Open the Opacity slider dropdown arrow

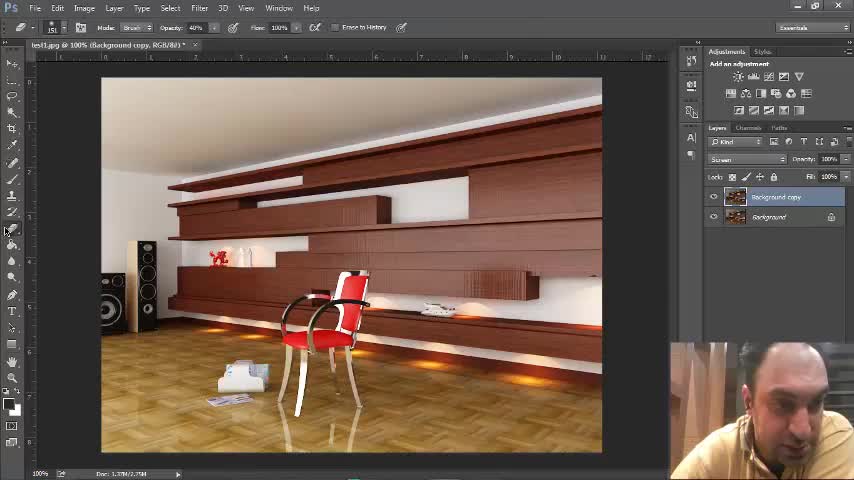215,28
